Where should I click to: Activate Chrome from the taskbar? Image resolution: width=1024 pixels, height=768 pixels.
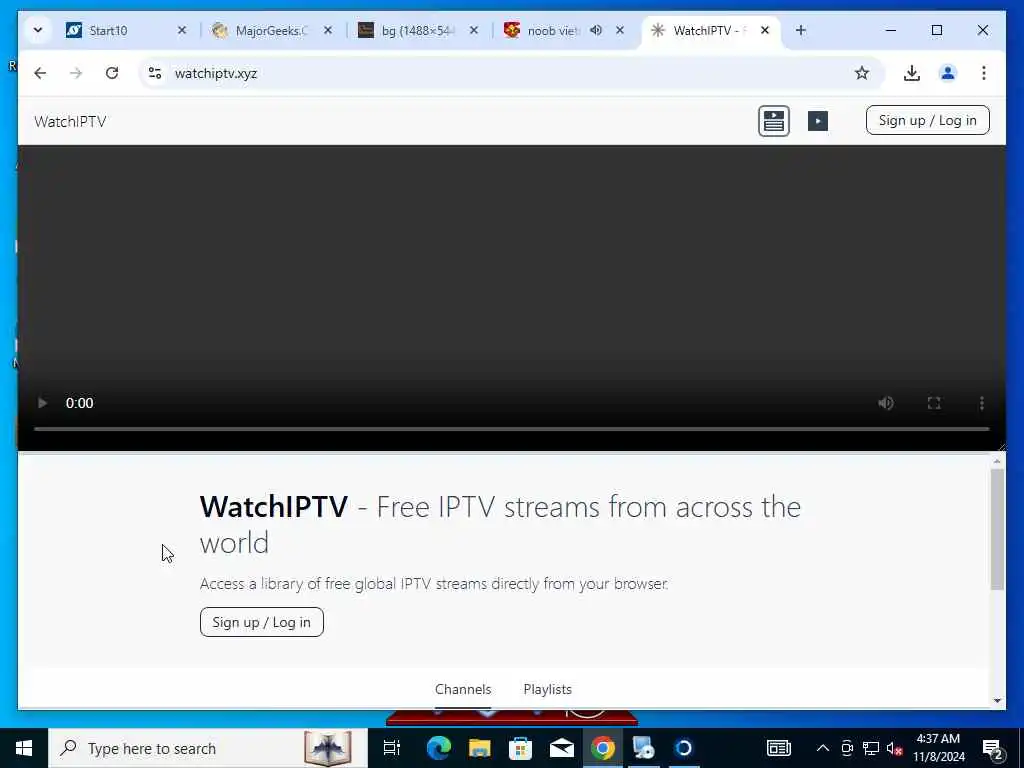(x=602, y=748)
